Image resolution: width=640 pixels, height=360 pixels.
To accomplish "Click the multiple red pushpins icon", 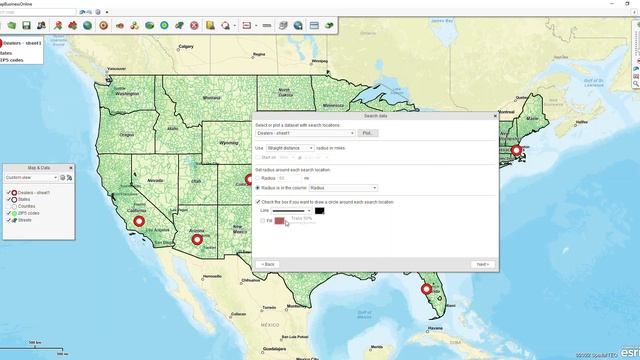I will (73, 25).
